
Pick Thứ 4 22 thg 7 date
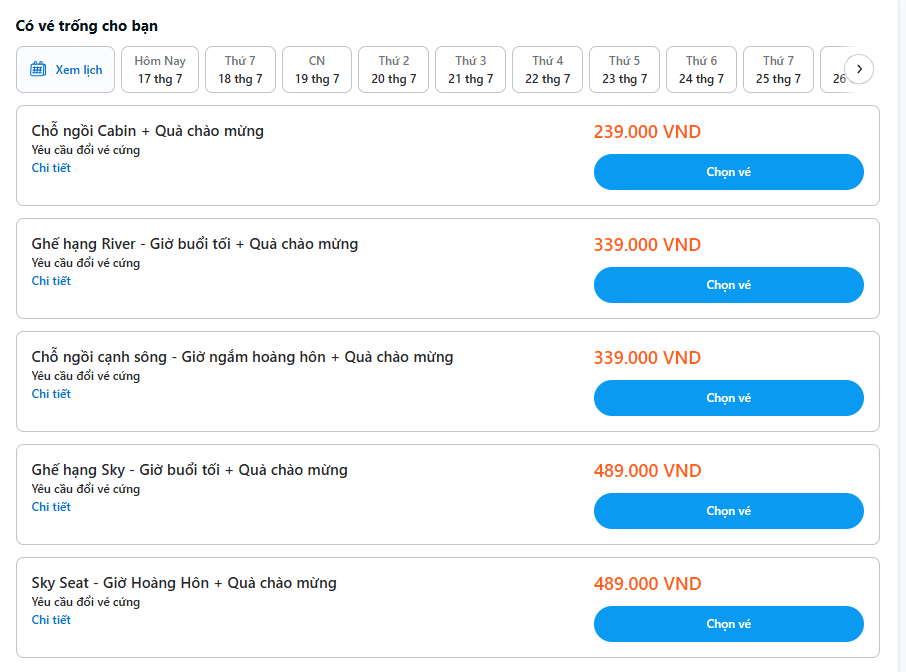click(x=547, y=69)
